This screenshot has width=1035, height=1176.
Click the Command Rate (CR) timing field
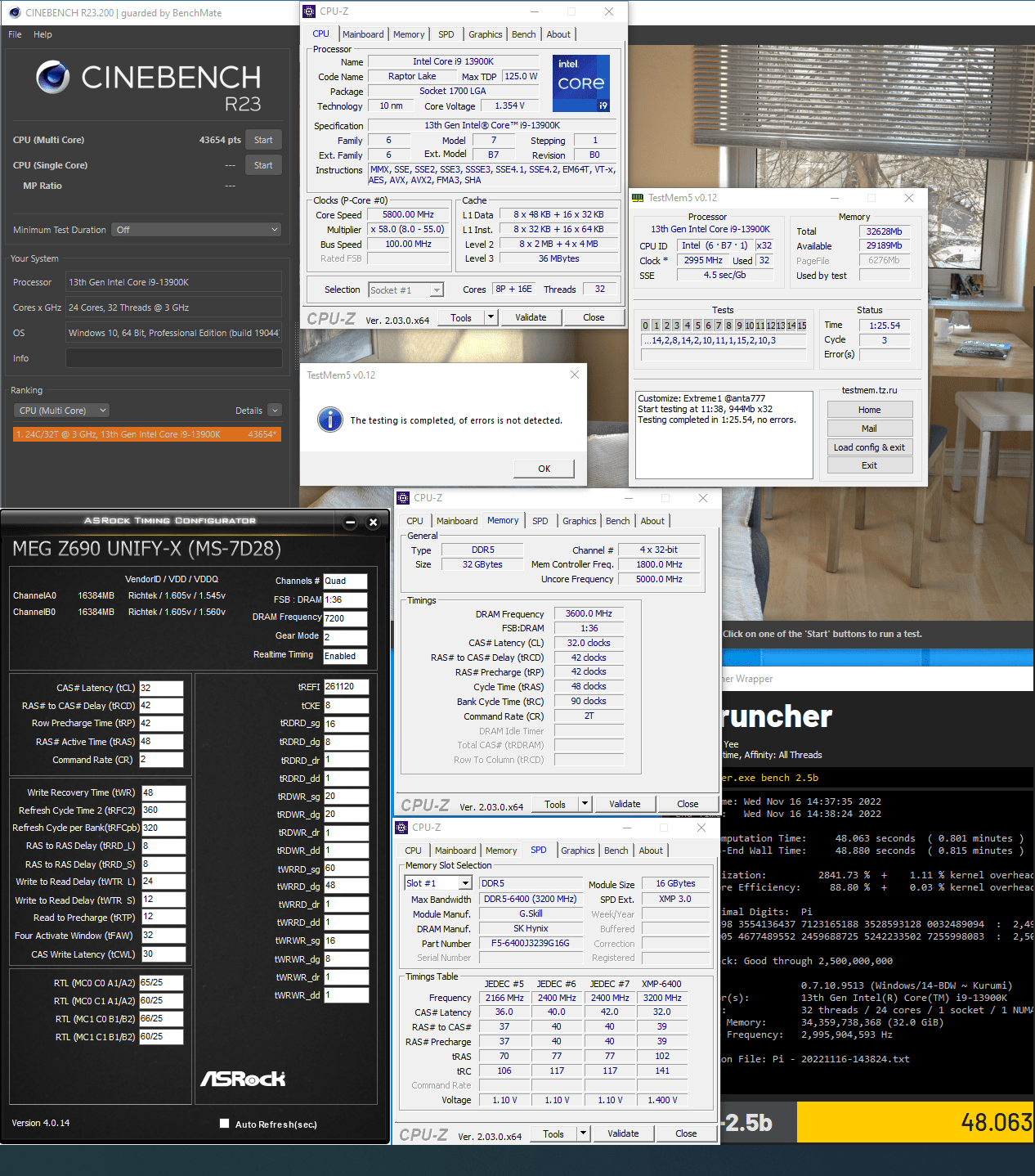[x=161, y=760]
